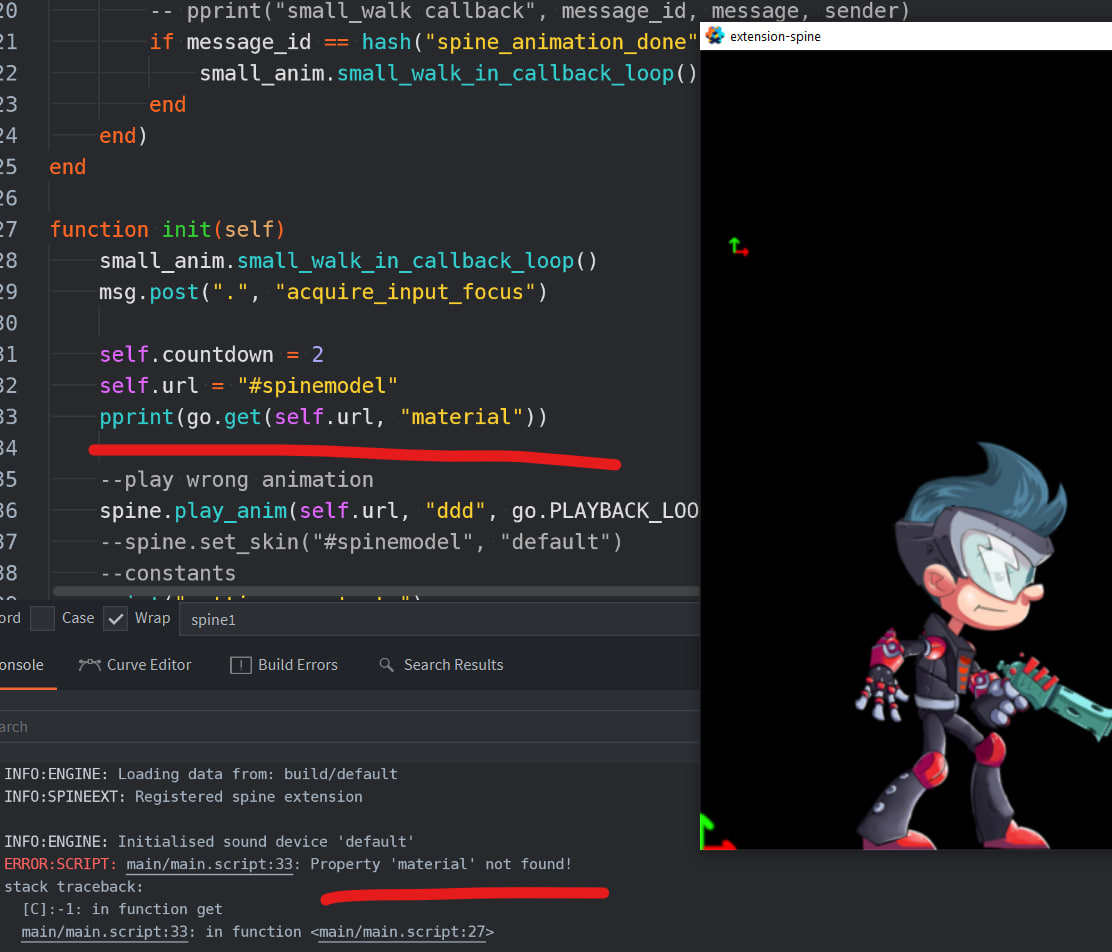Click the Search Results magnifier icon
The width and height of the screenshot is (1112, 952).
[386, 665]
